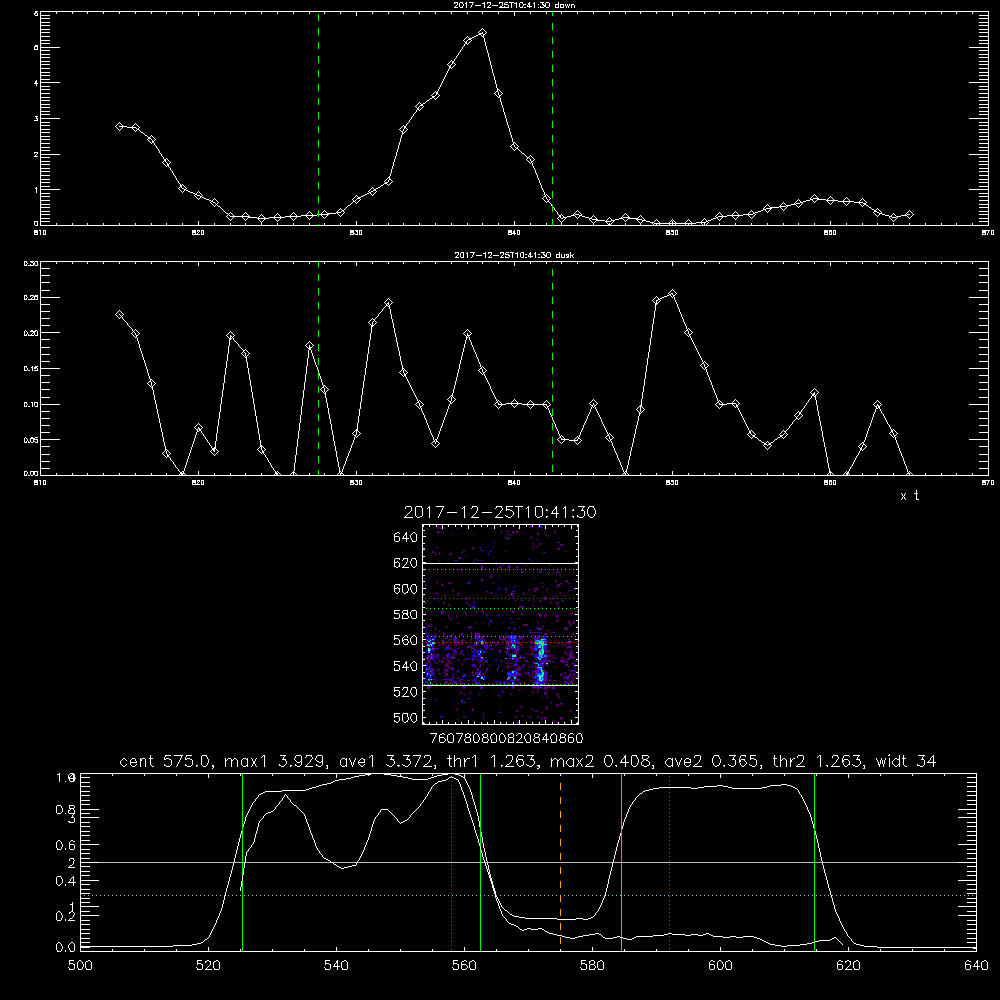Click x-axis label 500 of profile plot
Viewport: 1000px width, 1000px height.
(x=80, y=966)
